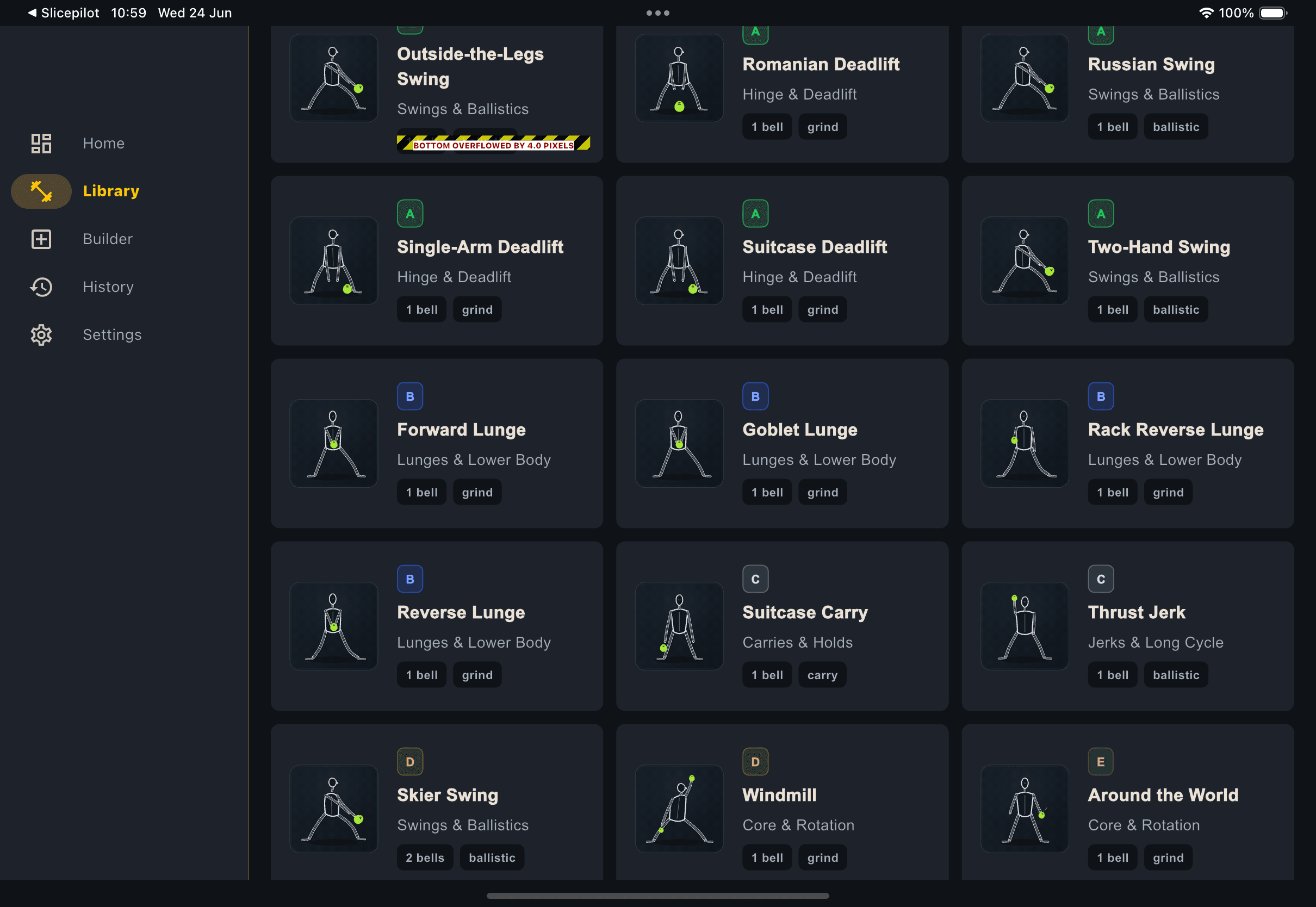This screenshot has width=1316, height=907.
Task: Tap the B badge on Reverse Lunge
Action: (x=409, y=579)
